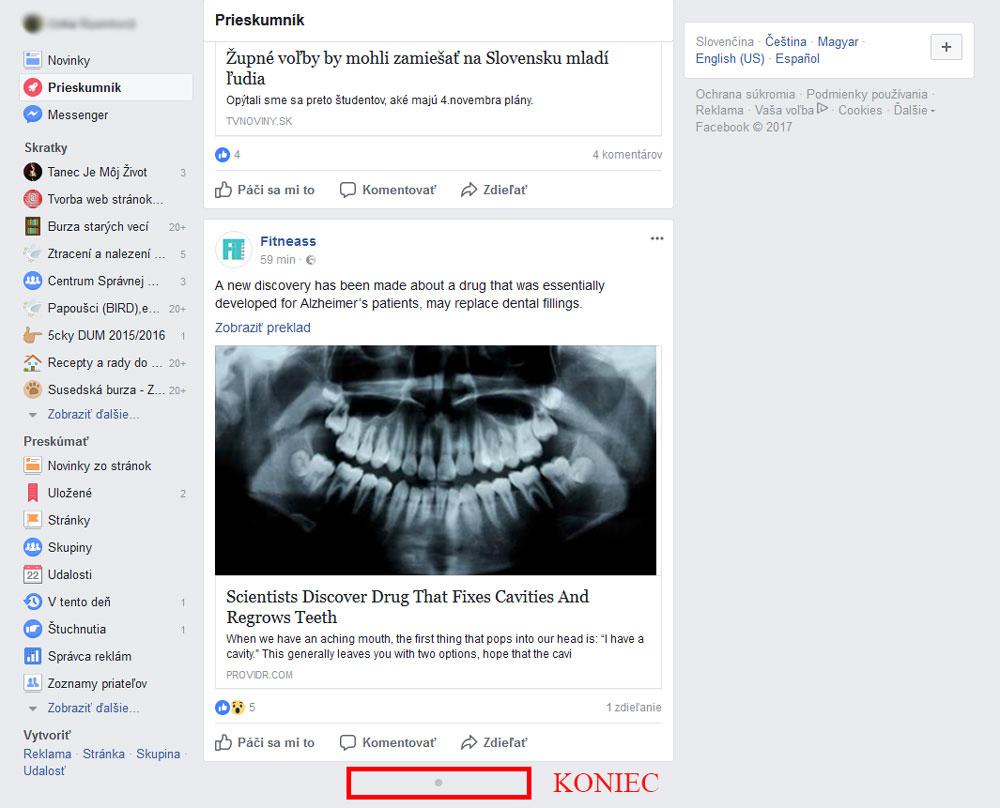Click Fitneass page profile picture
This screenshot has height=808, width=1000.
click(233, 249)
